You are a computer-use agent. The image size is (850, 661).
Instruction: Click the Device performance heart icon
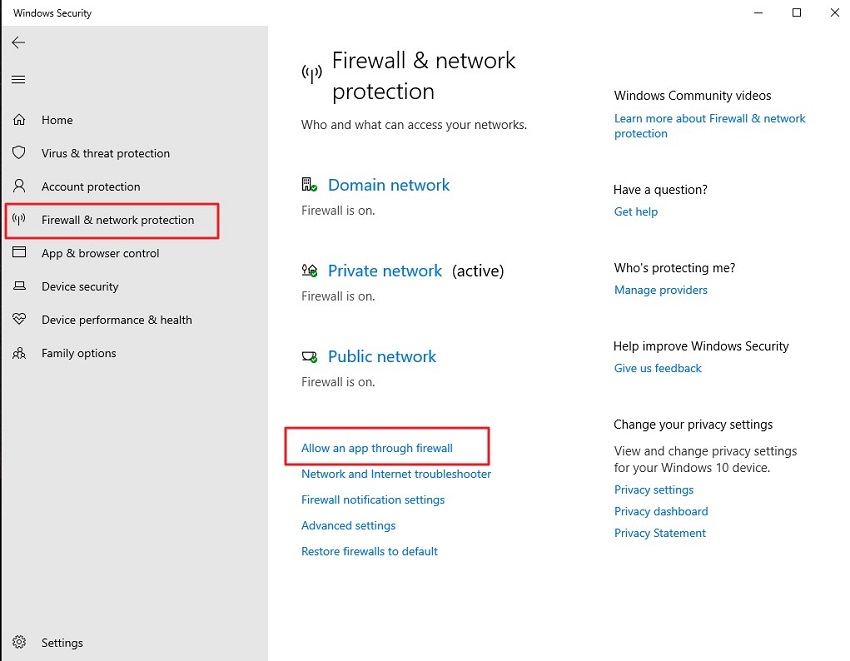coord(19,320)
